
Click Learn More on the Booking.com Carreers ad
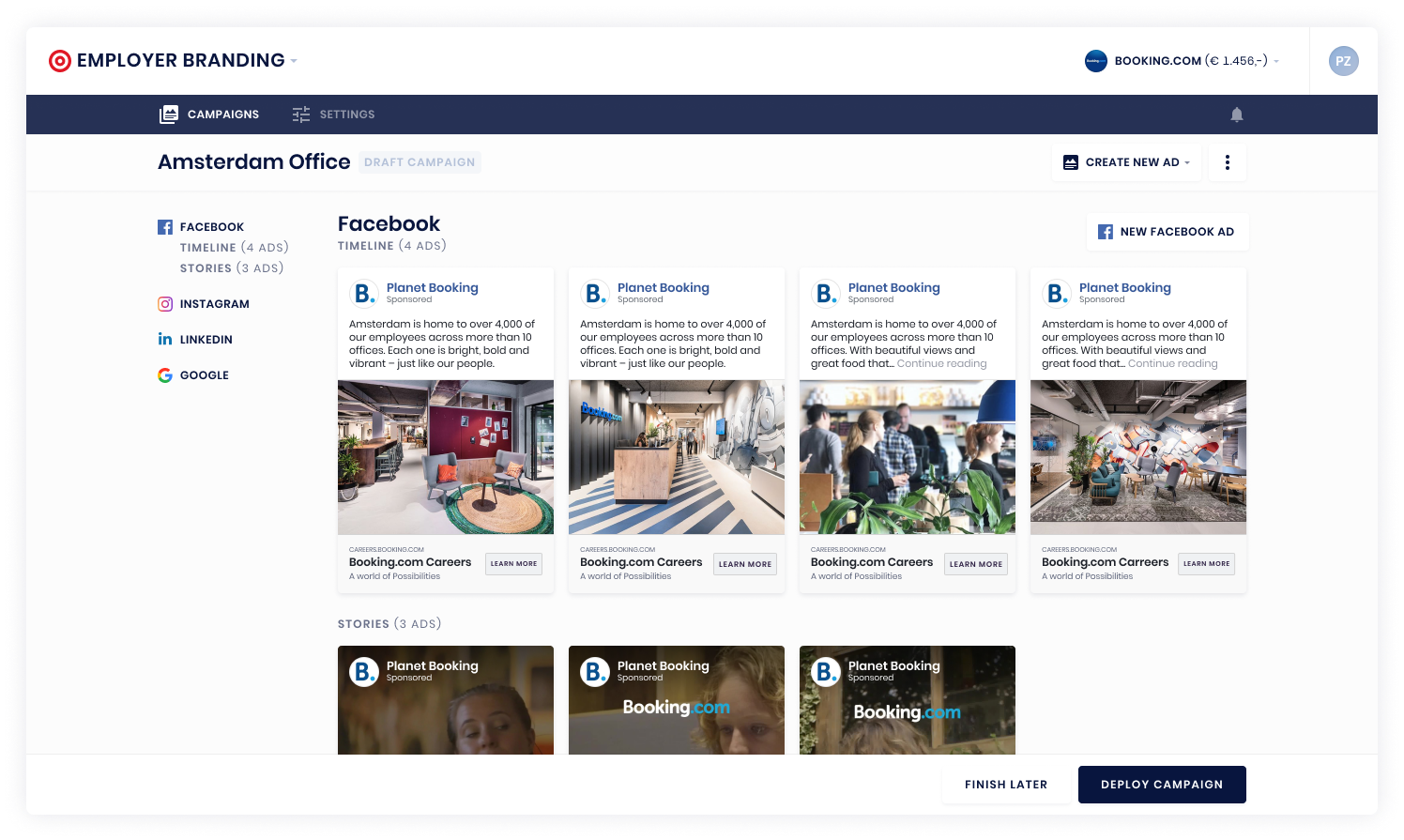pyautogui.click(x=1206, y=564)
